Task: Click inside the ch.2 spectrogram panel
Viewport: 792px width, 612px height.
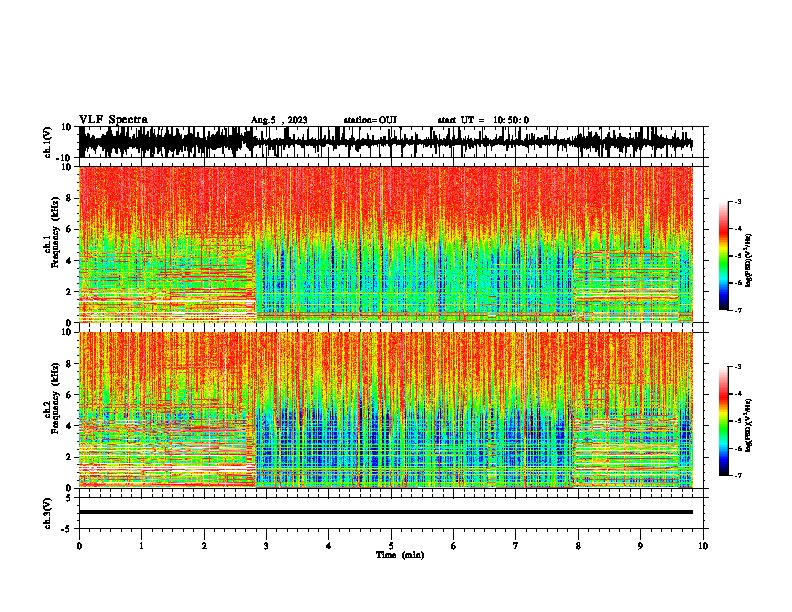Action: click(386, 410)
